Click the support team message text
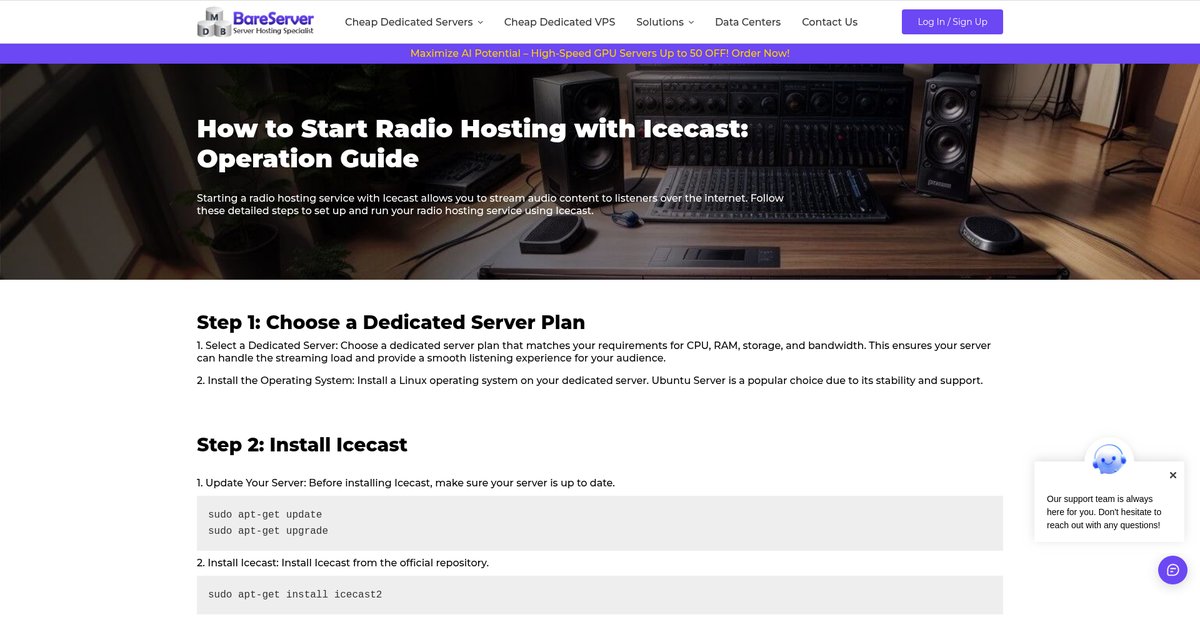Viewport: 1200px width, 620px height. pos(1104,512)
